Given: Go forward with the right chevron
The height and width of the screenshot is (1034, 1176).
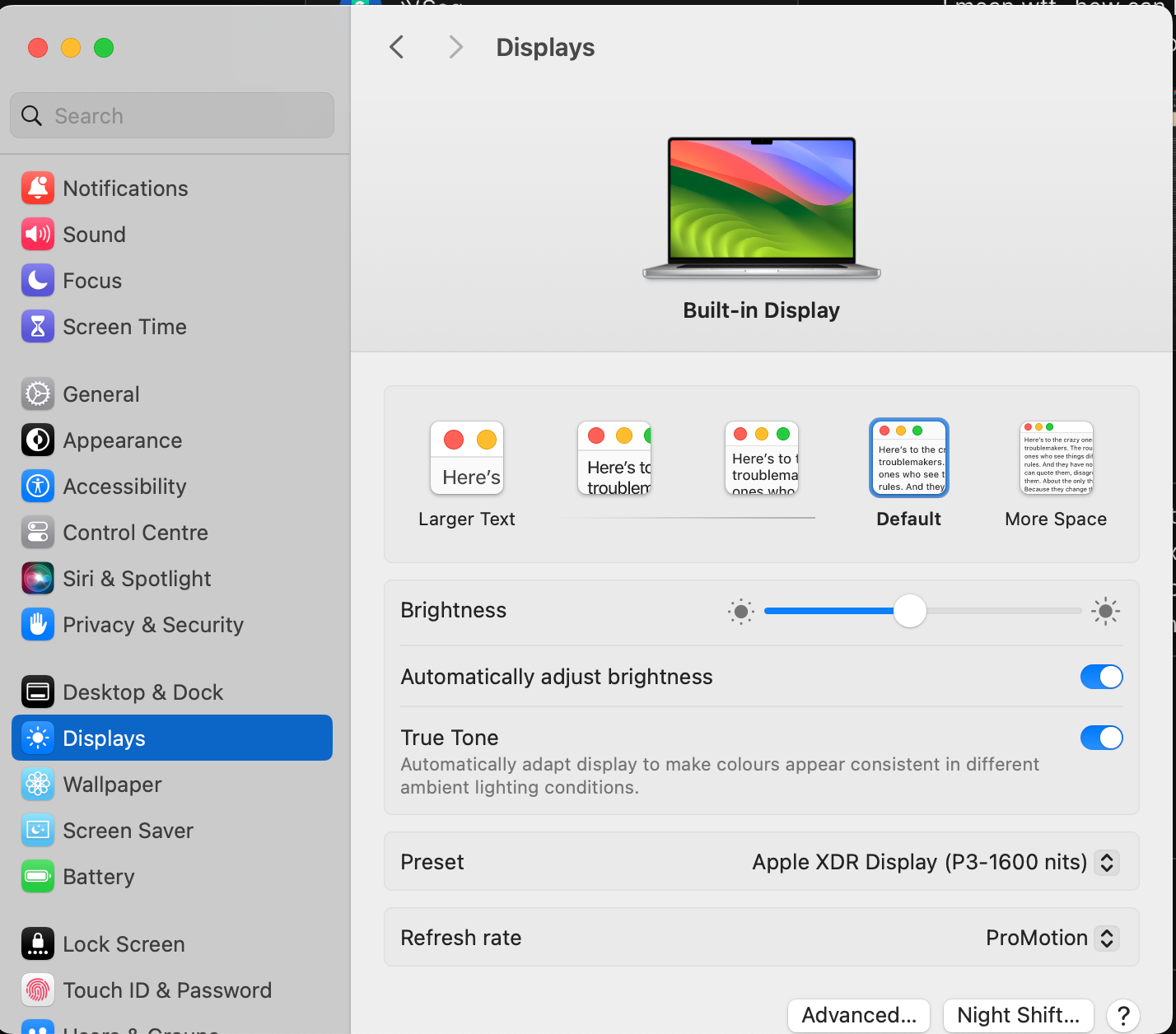Looking at the screenshot, I should (x=455, y=47).
